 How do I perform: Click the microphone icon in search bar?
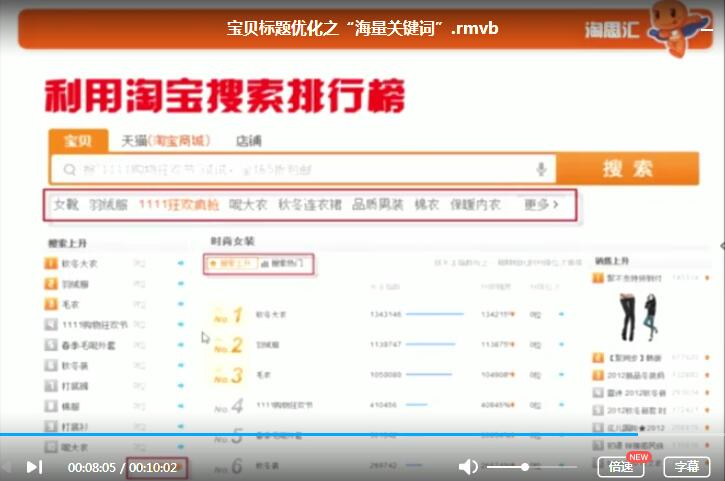click(541, 169)
